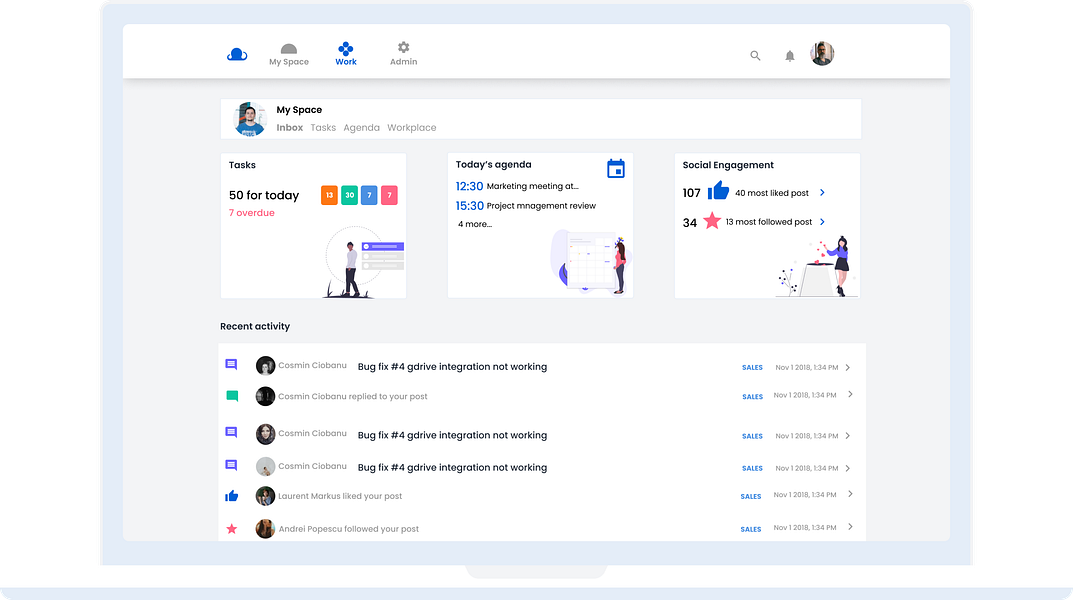
Task: Open the 12:30 Marketing meeting entry
Action: coord(517,186)
